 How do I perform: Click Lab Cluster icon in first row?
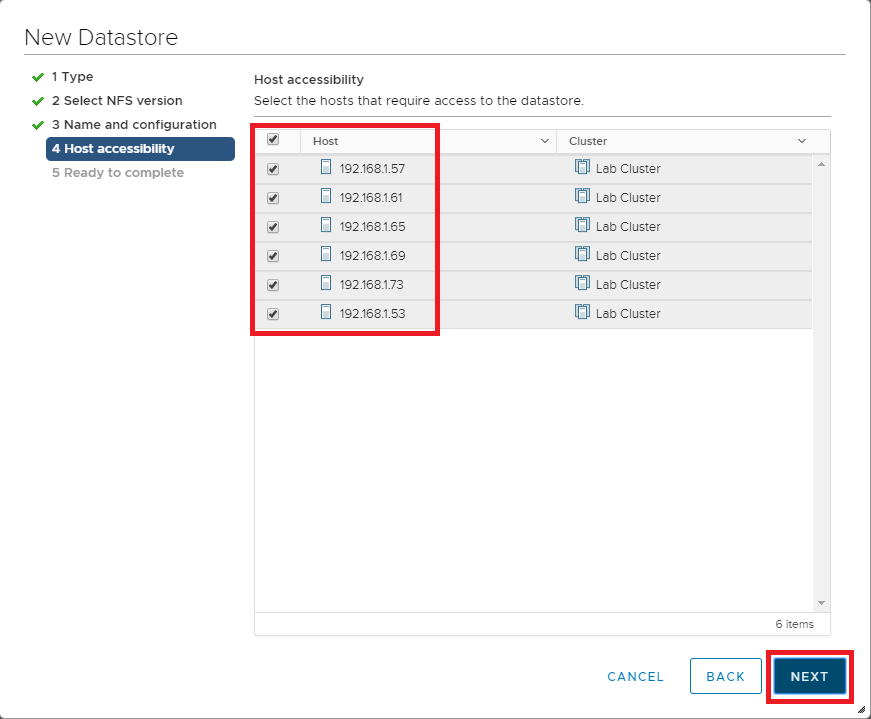[x=582, y=168]
